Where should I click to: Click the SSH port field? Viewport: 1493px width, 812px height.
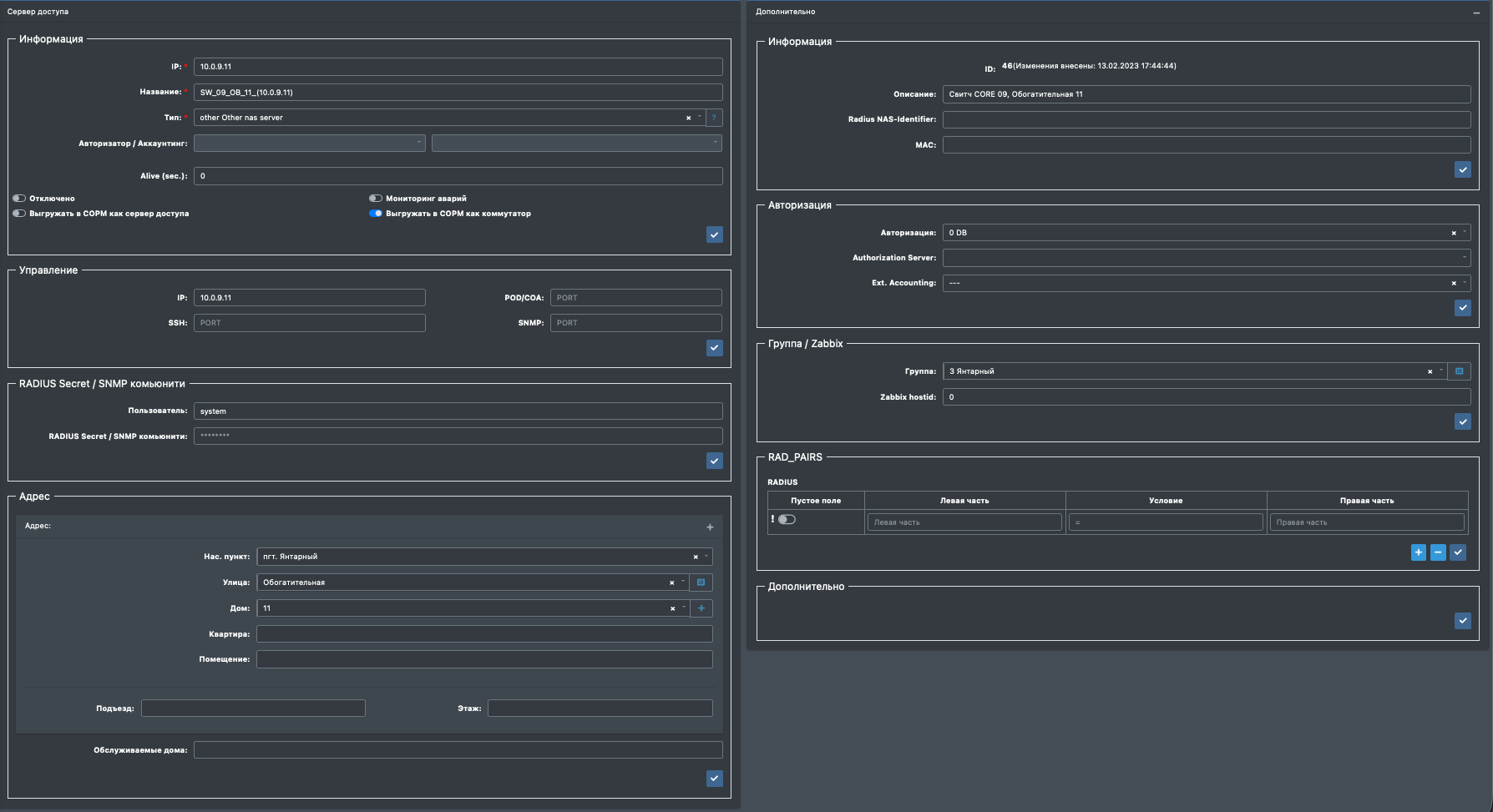[x=310, y=323]
